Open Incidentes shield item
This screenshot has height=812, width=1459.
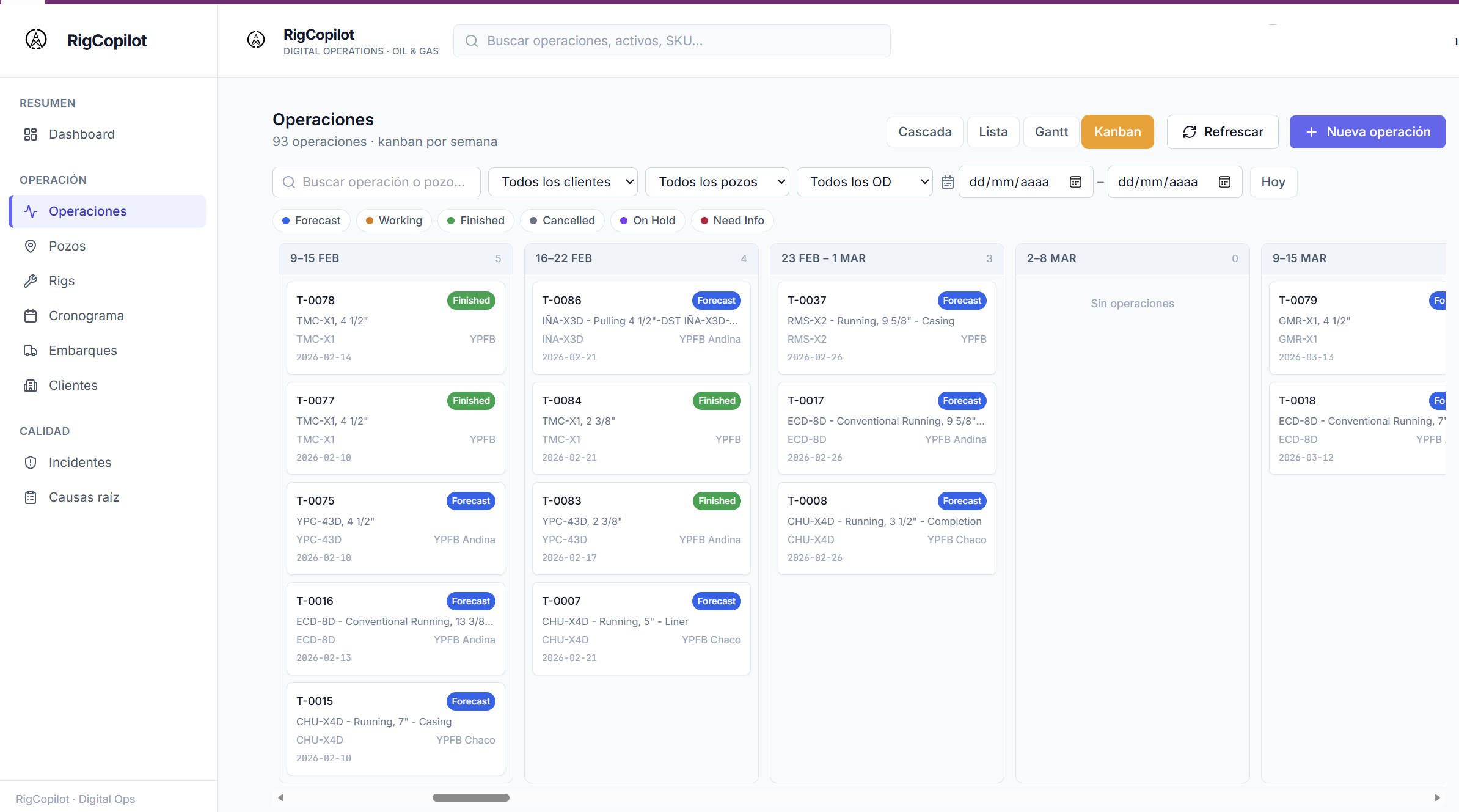pos(108,463)
